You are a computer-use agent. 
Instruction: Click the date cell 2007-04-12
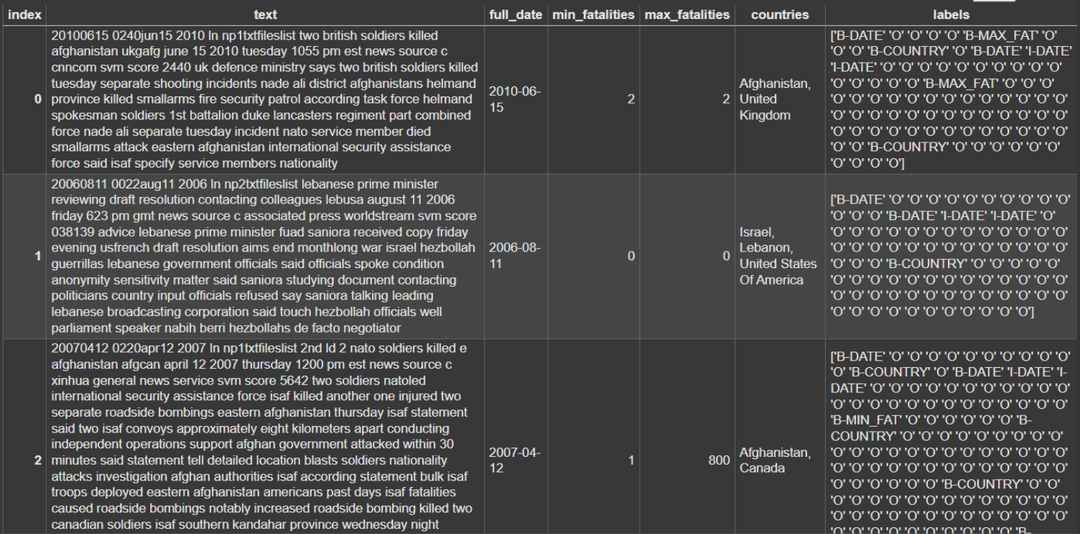(516, 460)
